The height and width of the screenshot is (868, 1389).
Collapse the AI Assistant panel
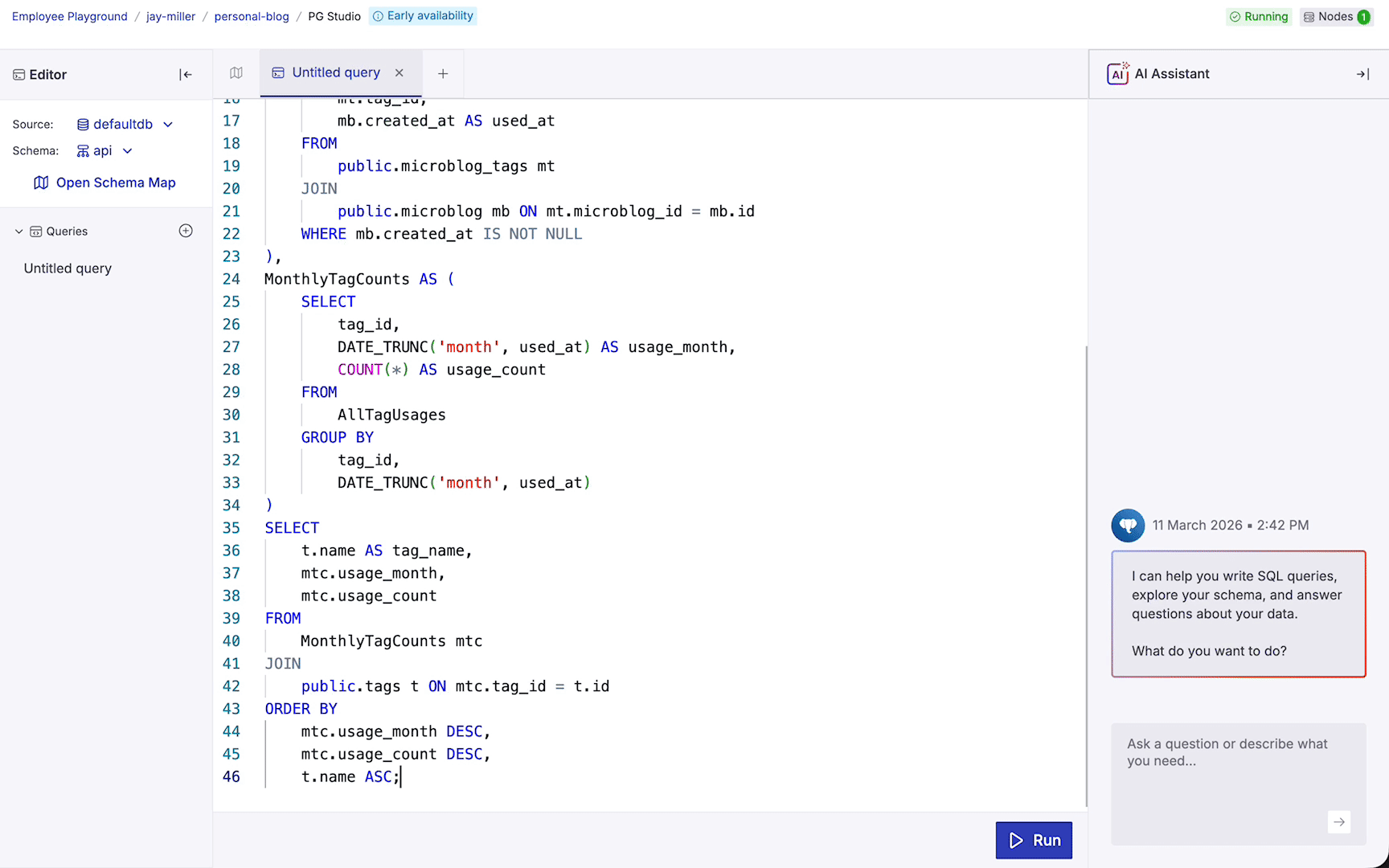click(1362, 74)
